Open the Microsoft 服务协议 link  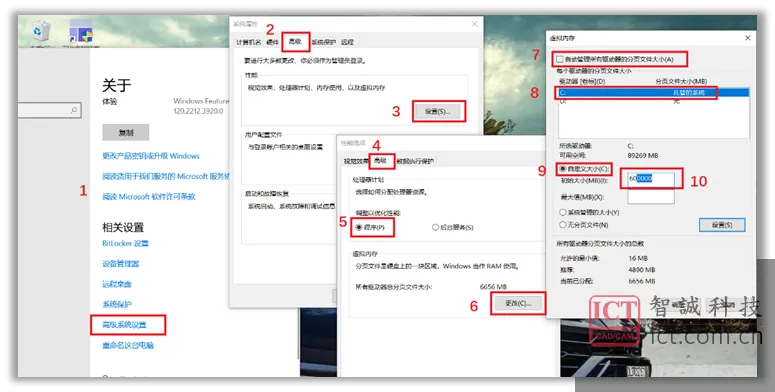click(x=166, y=176)
